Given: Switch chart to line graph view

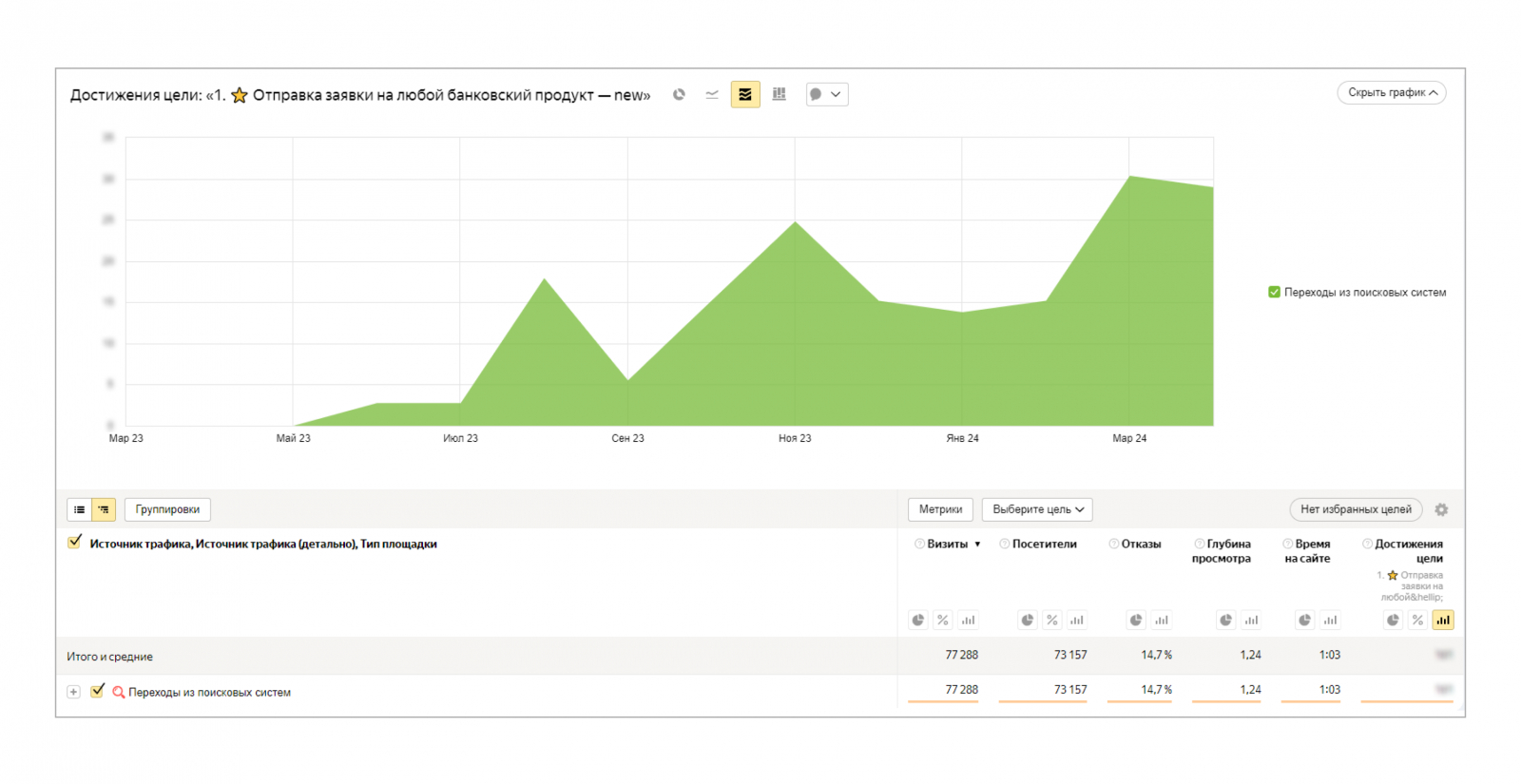Looking at the screenshot, I should (x=712, y=94).
